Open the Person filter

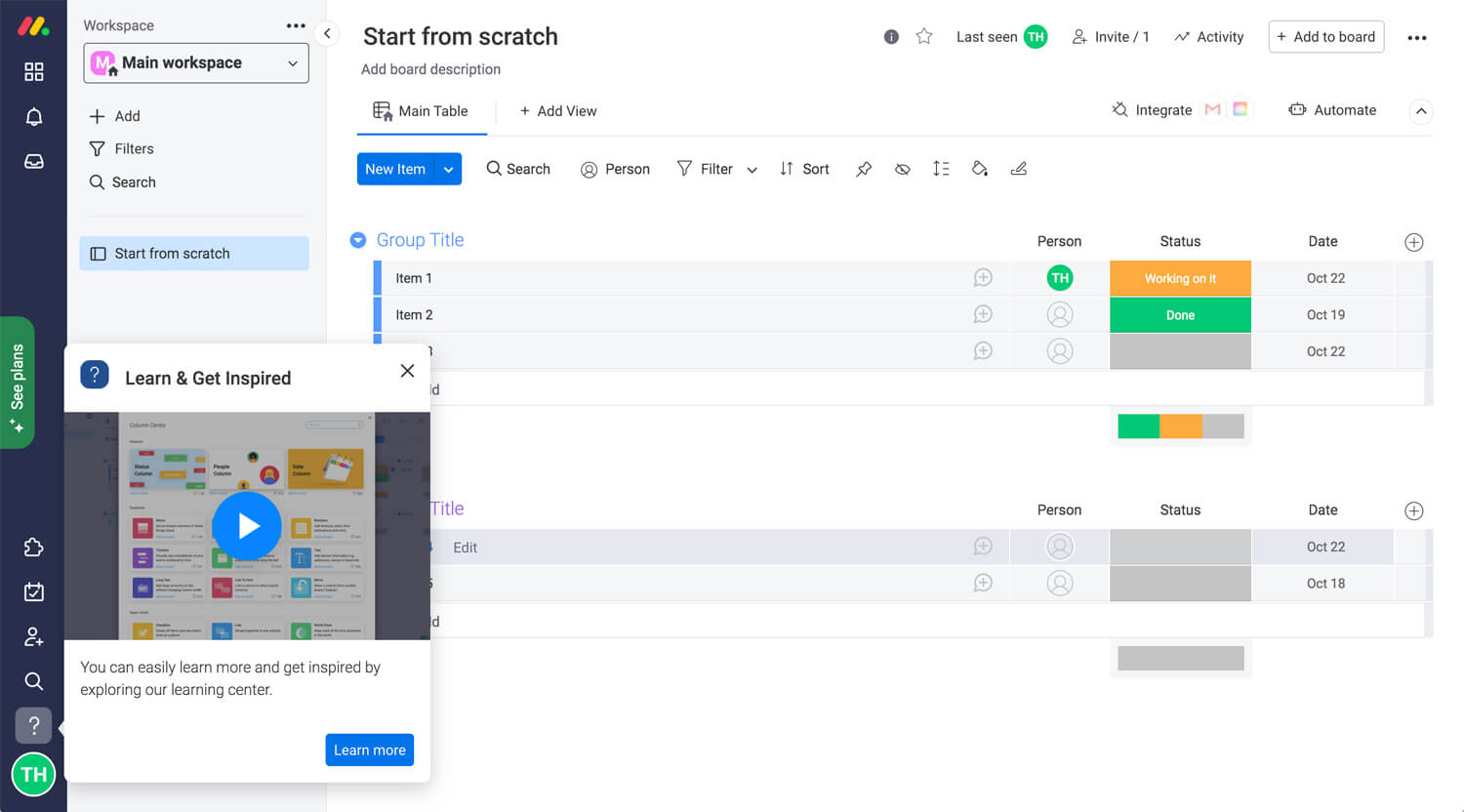pos(615,169)
